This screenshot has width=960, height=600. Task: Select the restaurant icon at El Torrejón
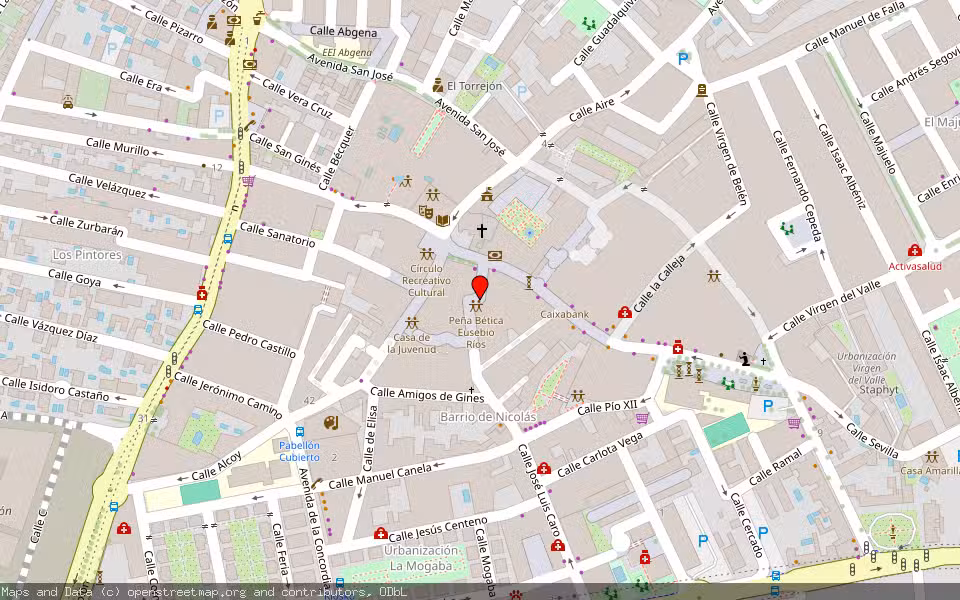tap(437, 84)
